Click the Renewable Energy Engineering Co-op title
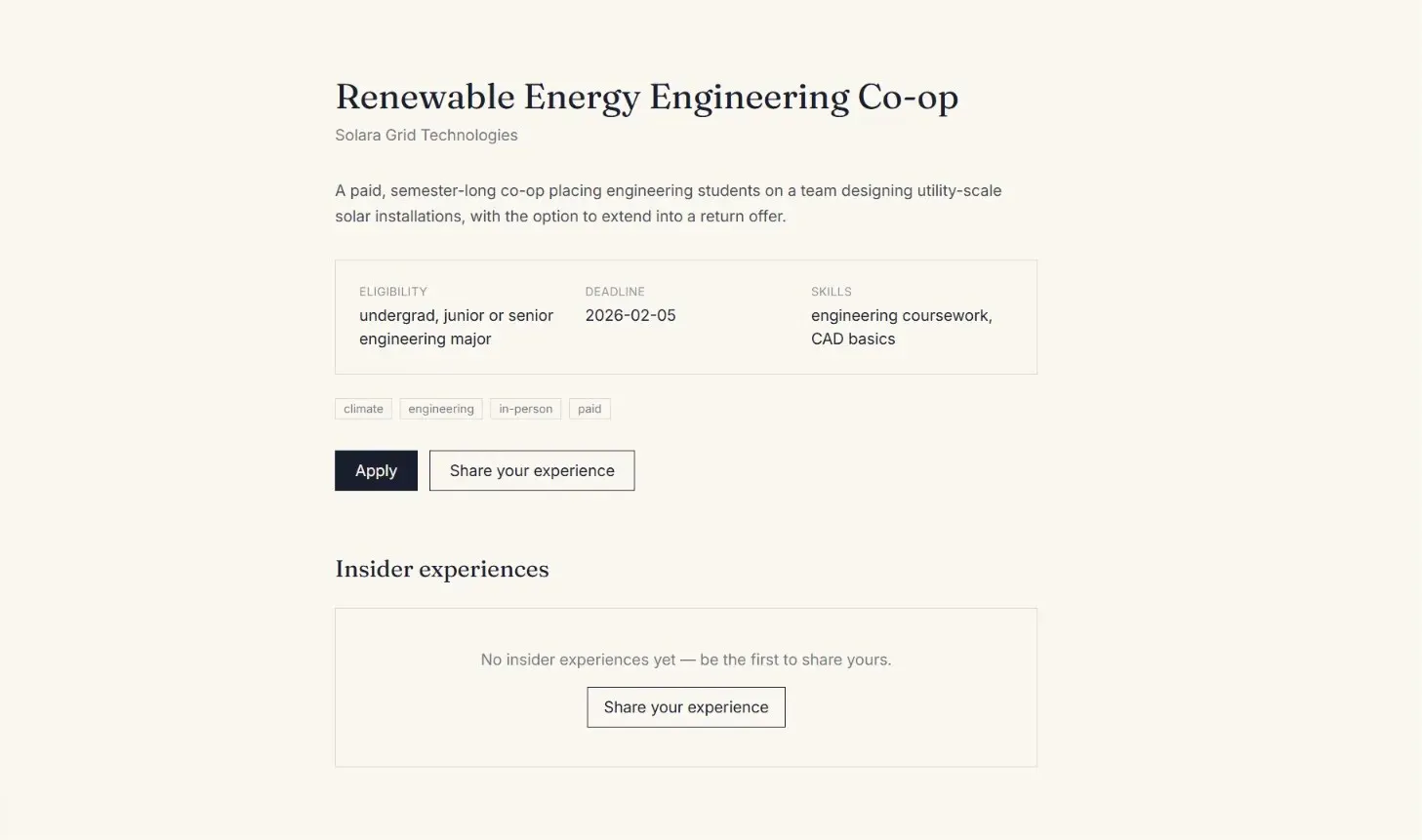 pyautogui.click(x=647, y=98)
